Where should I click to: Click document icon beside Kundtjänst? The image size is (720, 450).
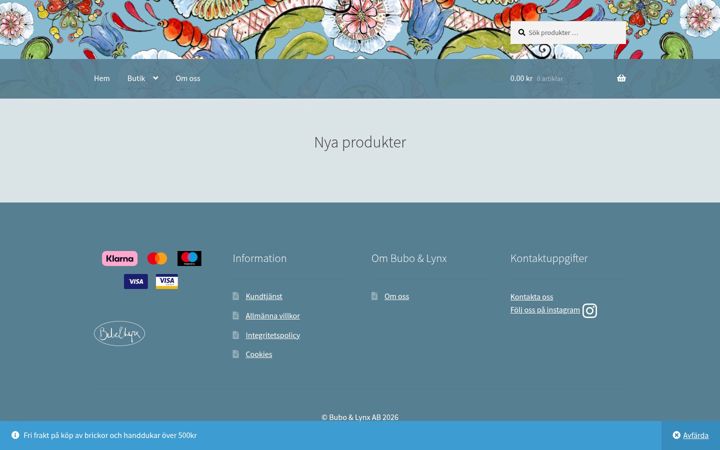(x=236, y=296)
